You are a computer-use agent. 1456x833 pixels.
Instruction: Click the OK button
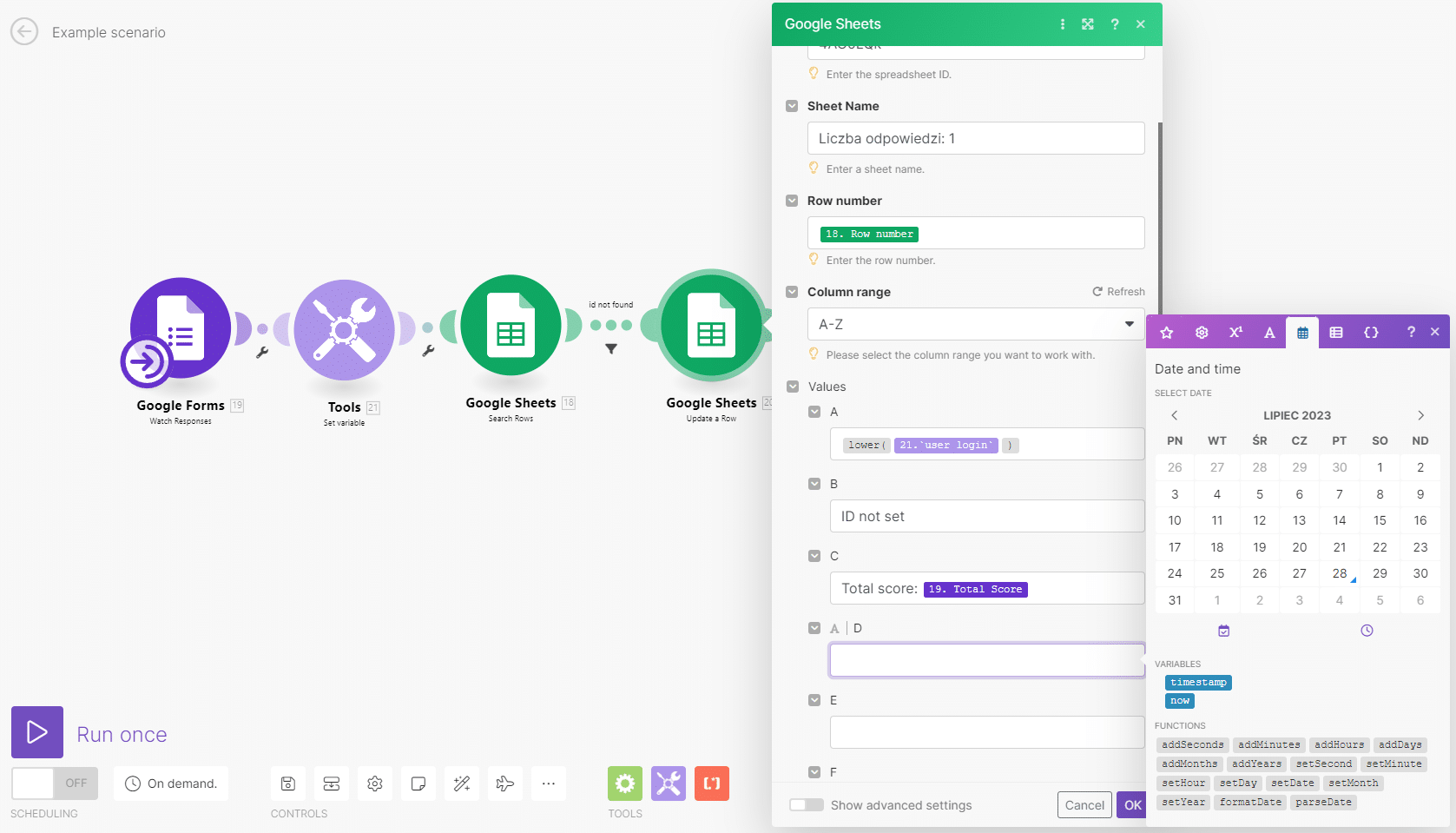1132,805
